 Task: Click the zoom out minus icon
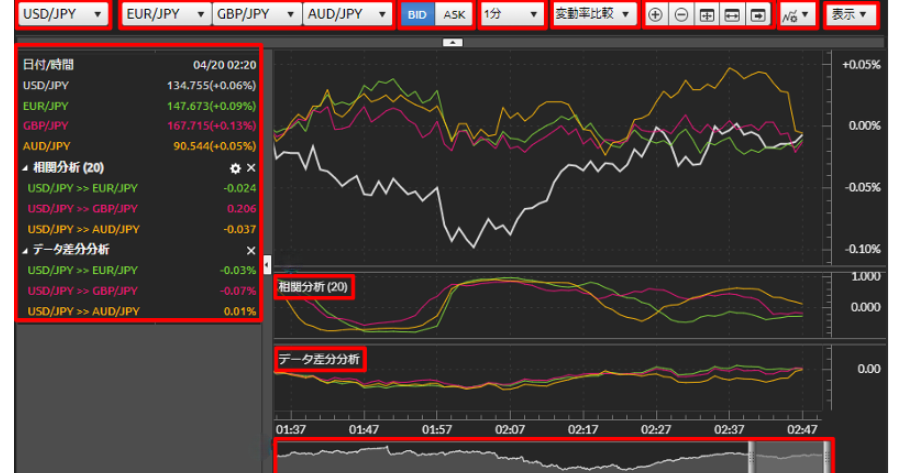pos(681,15)
